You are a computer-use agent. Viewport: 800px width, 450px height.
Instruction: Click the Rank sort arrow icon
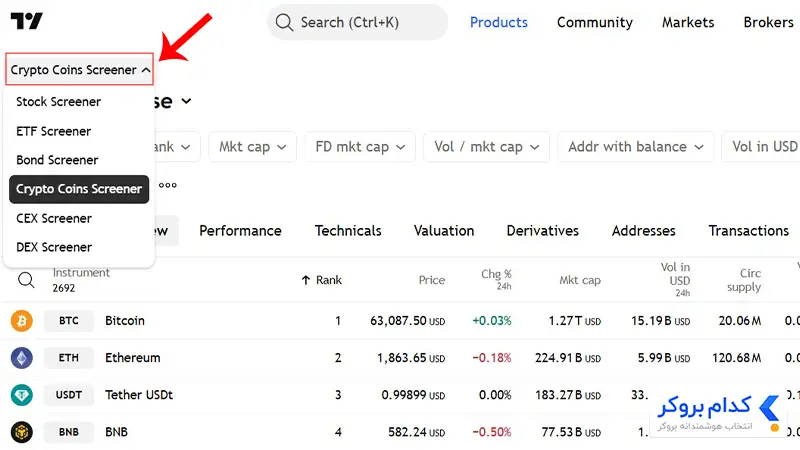point(306,280)
